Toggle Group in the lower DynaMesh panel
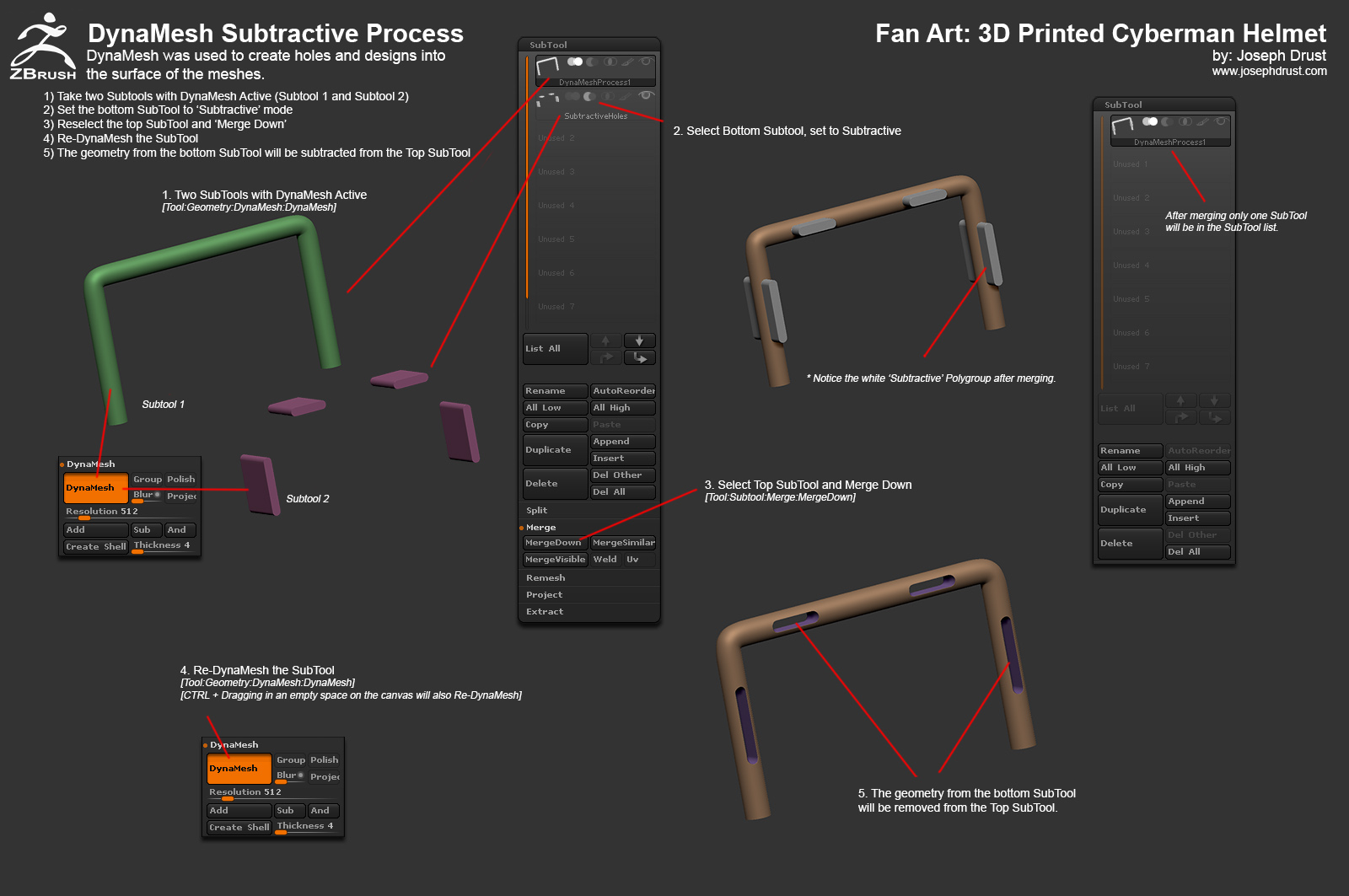 (x=291, y=760)
